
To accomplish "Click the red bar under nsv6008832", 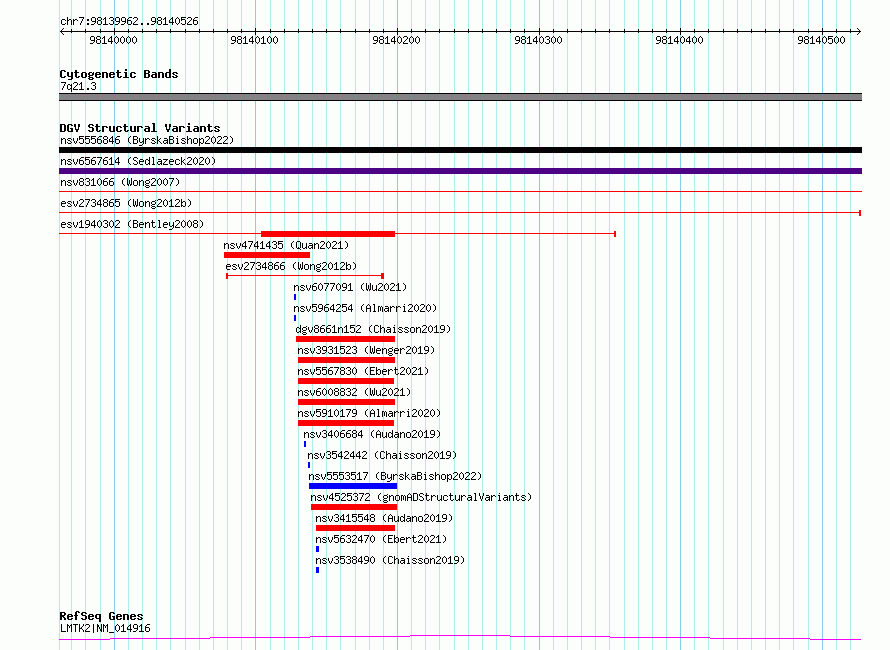I will tap(346, 402).
